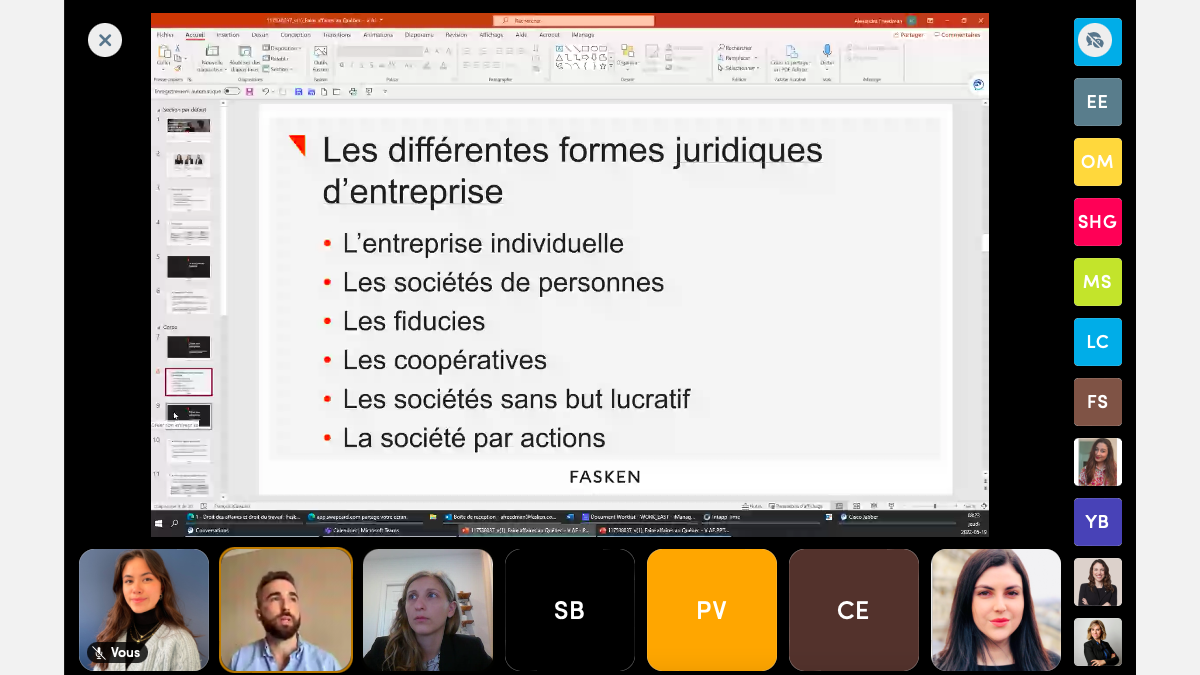Click the Rechercher find tool in ribbon
1200x675 pixels.
(x=736, y=47)
